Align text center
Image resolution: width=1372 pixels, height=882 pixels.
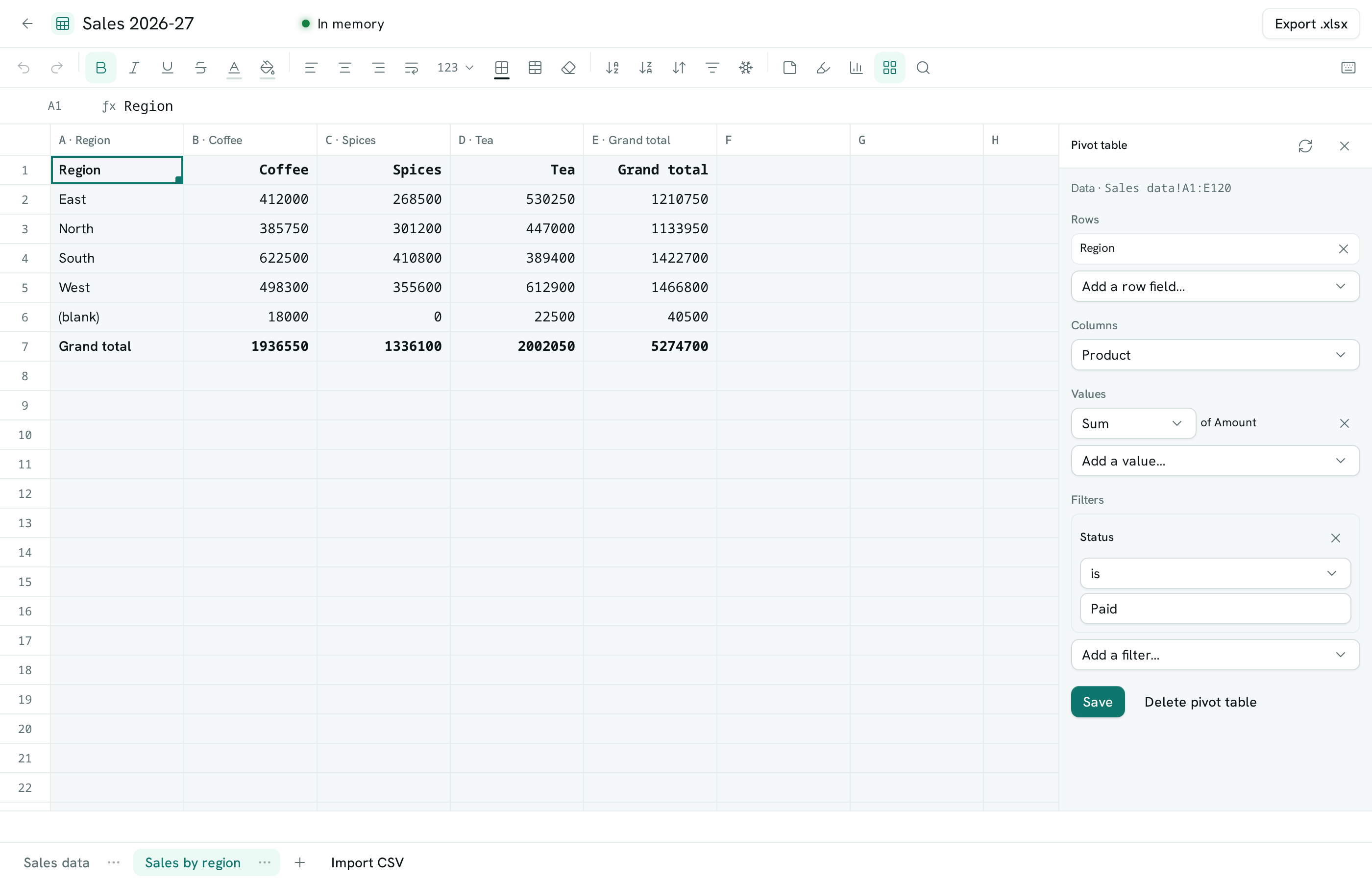[345, 68]
